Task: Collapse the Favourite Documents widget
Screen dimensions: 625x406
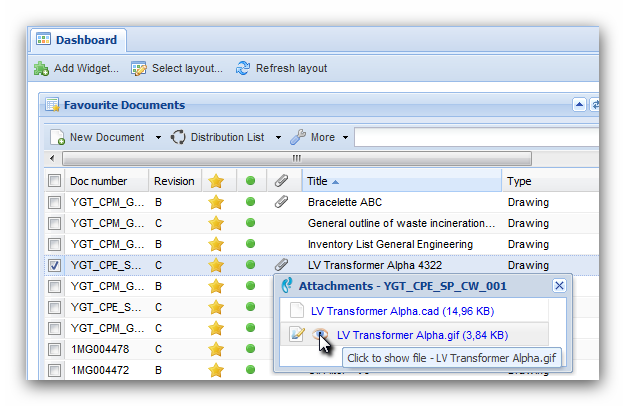Action: [579, 105]
